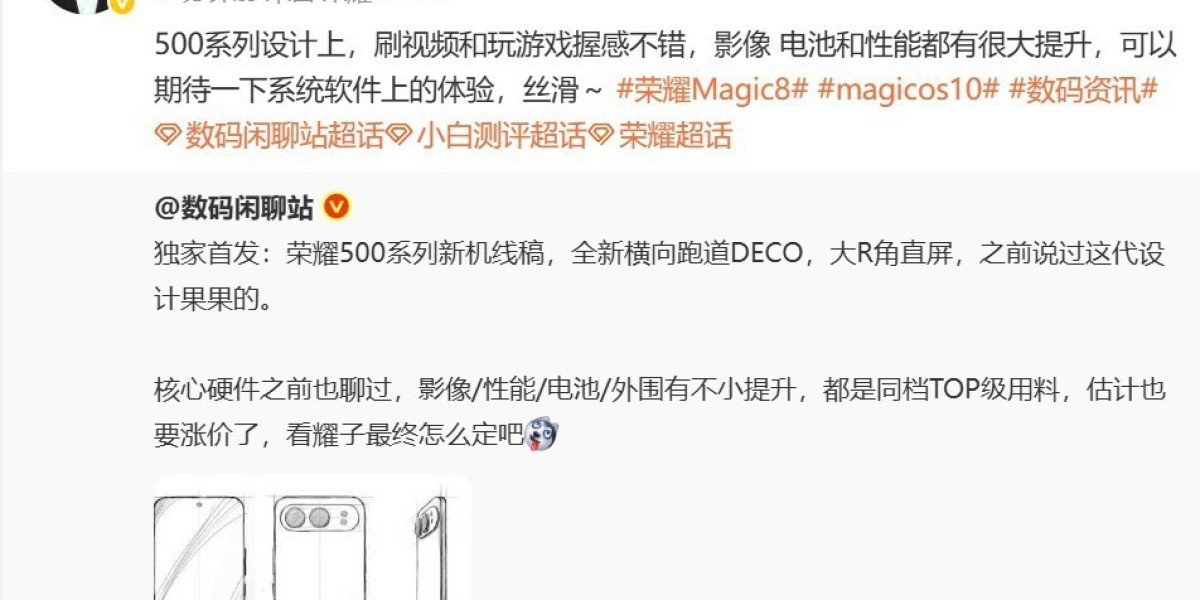
Task: Click the #数码资讯# hashtag
Action: (1083, 89)
